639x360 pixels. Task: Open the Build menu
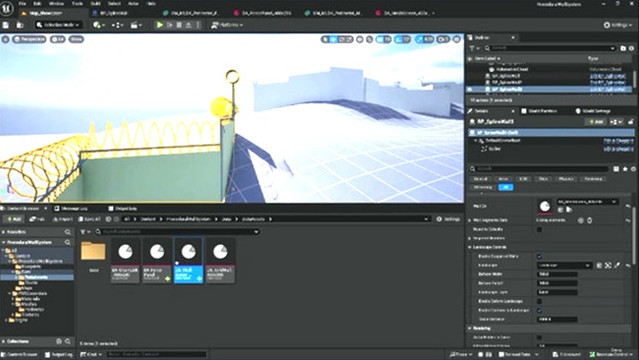96,4
